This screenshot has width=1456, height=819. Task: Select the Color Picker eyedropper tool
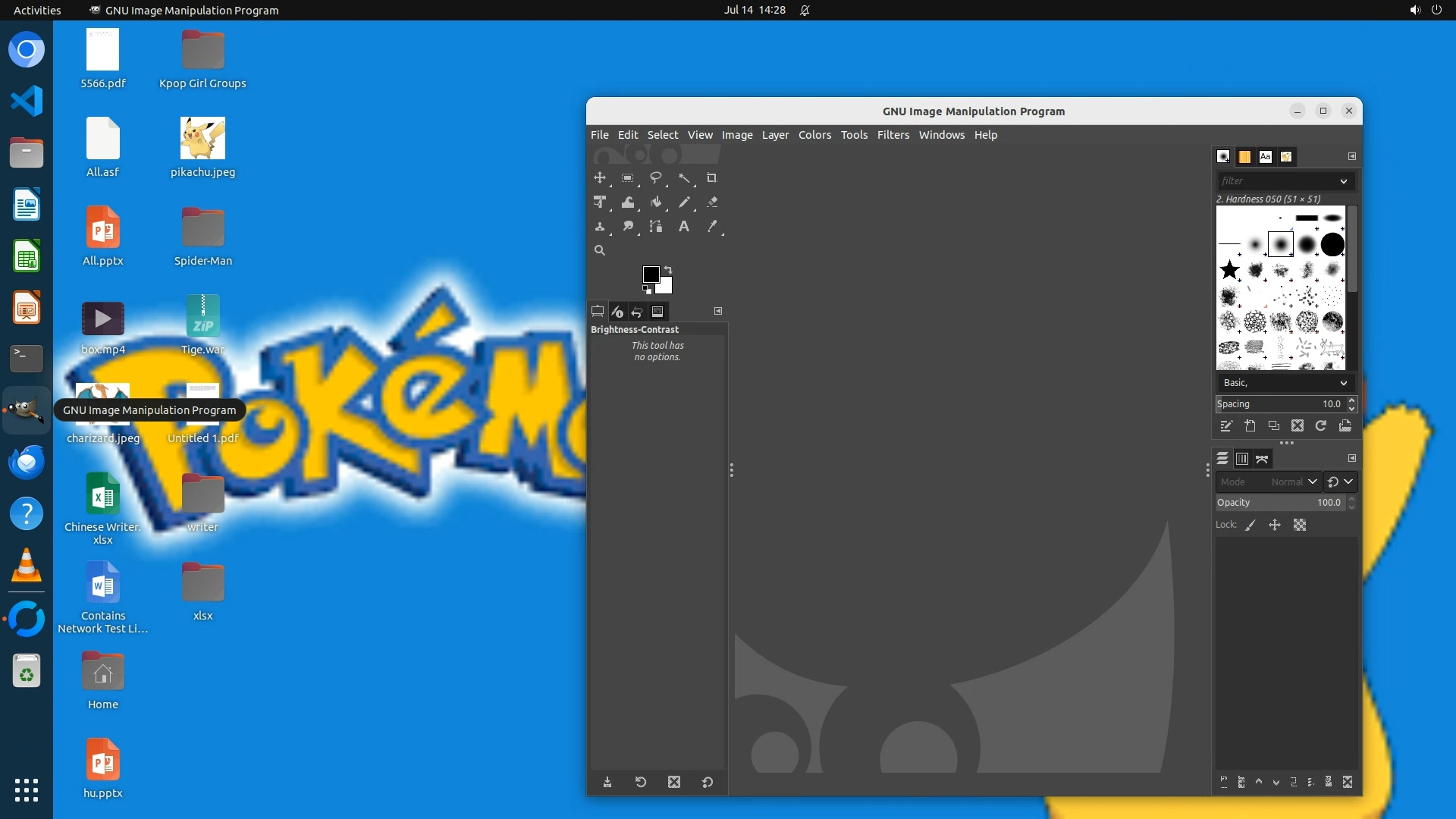click(x=711, y=227)
